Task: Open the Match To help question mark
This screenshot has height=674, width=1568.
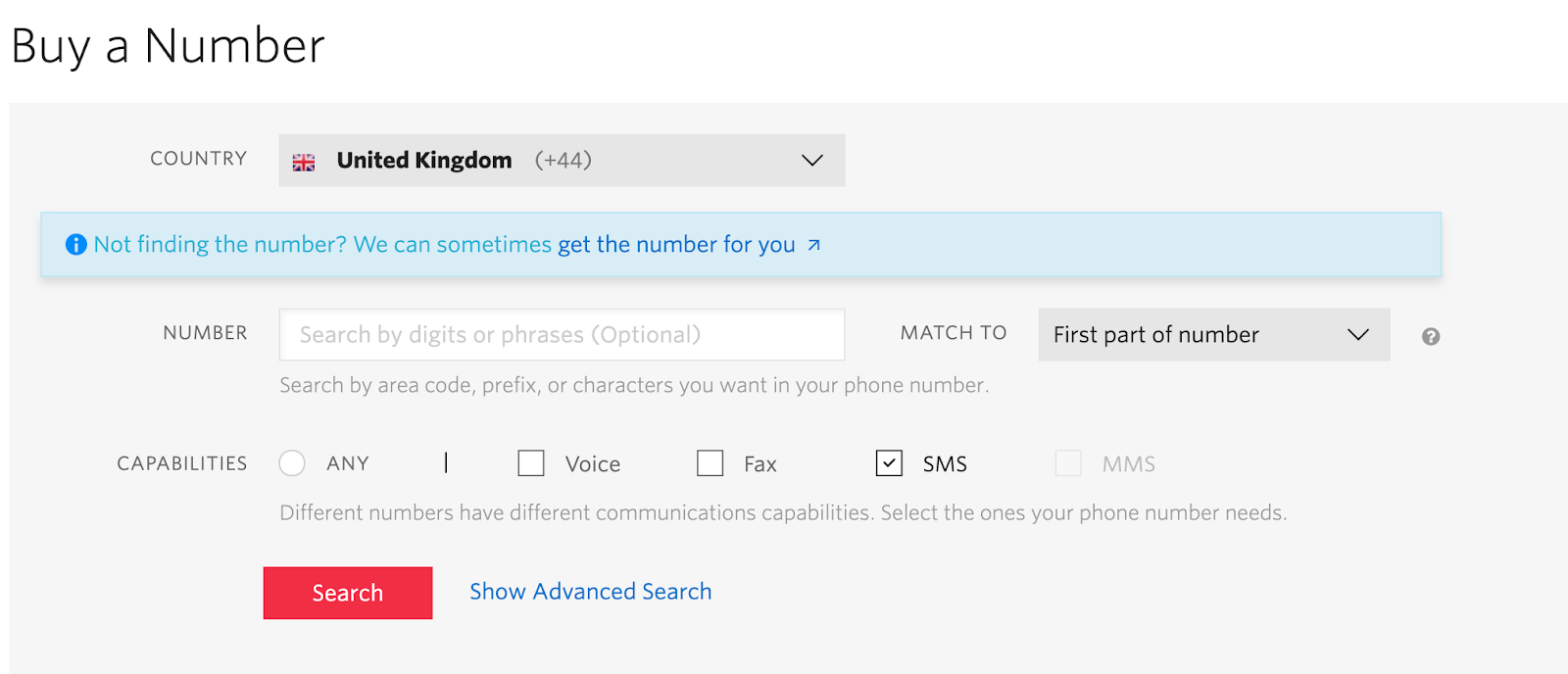Action: 1431,336
